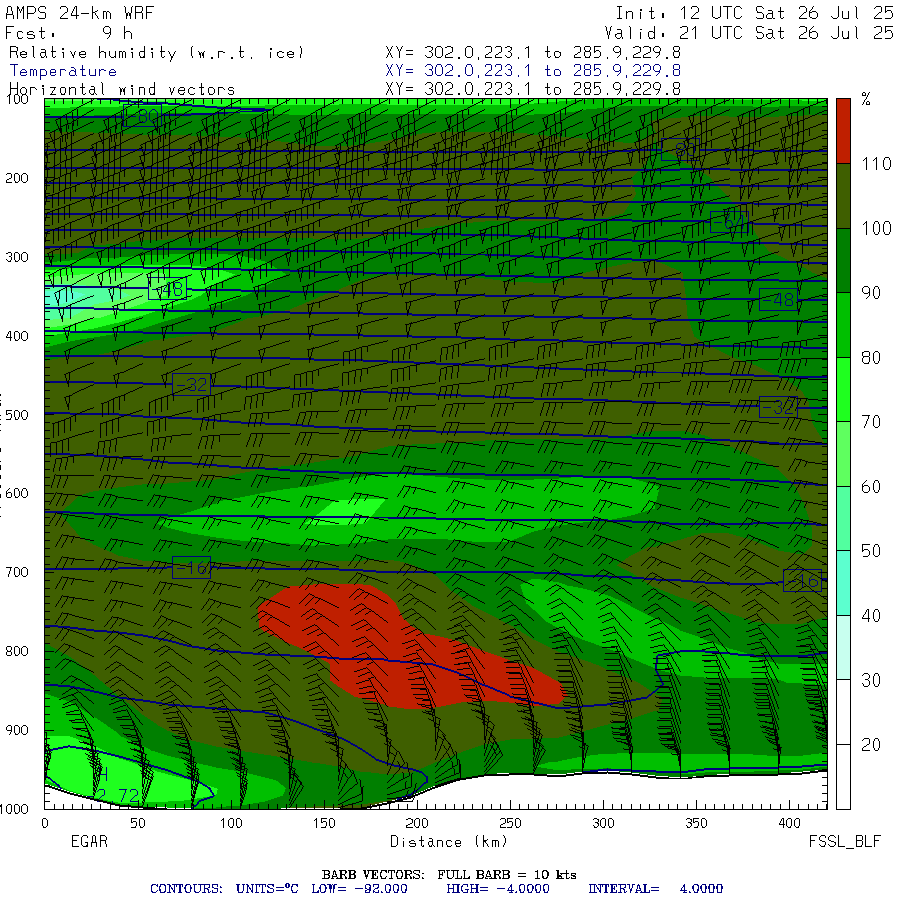Screen dimensions: 900x900
Task: Click the -80 contour label at top left
Action: click(x=142, y=117)
